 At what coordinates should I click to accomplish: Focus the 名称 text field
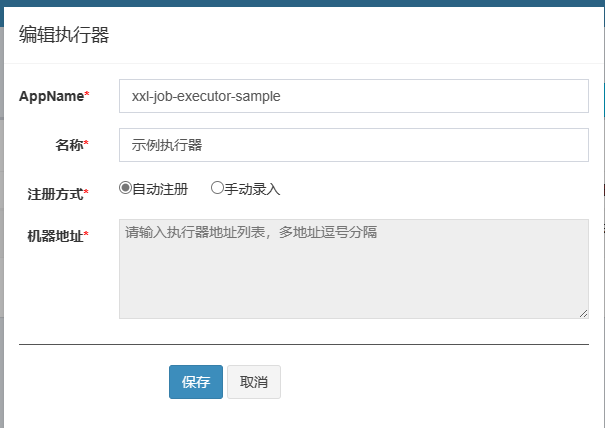(x=353, y=145)
